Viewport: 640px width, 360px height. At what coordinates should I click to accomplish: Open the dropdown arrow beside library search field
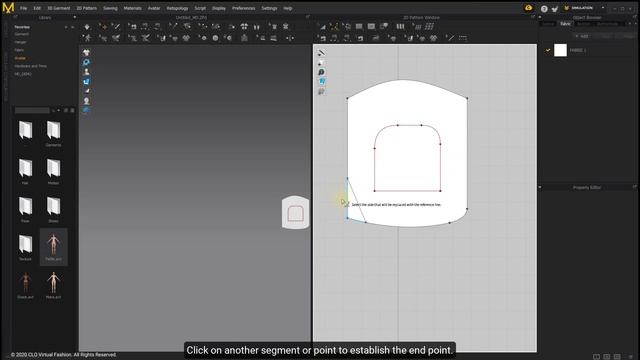(x=58, y=110)
